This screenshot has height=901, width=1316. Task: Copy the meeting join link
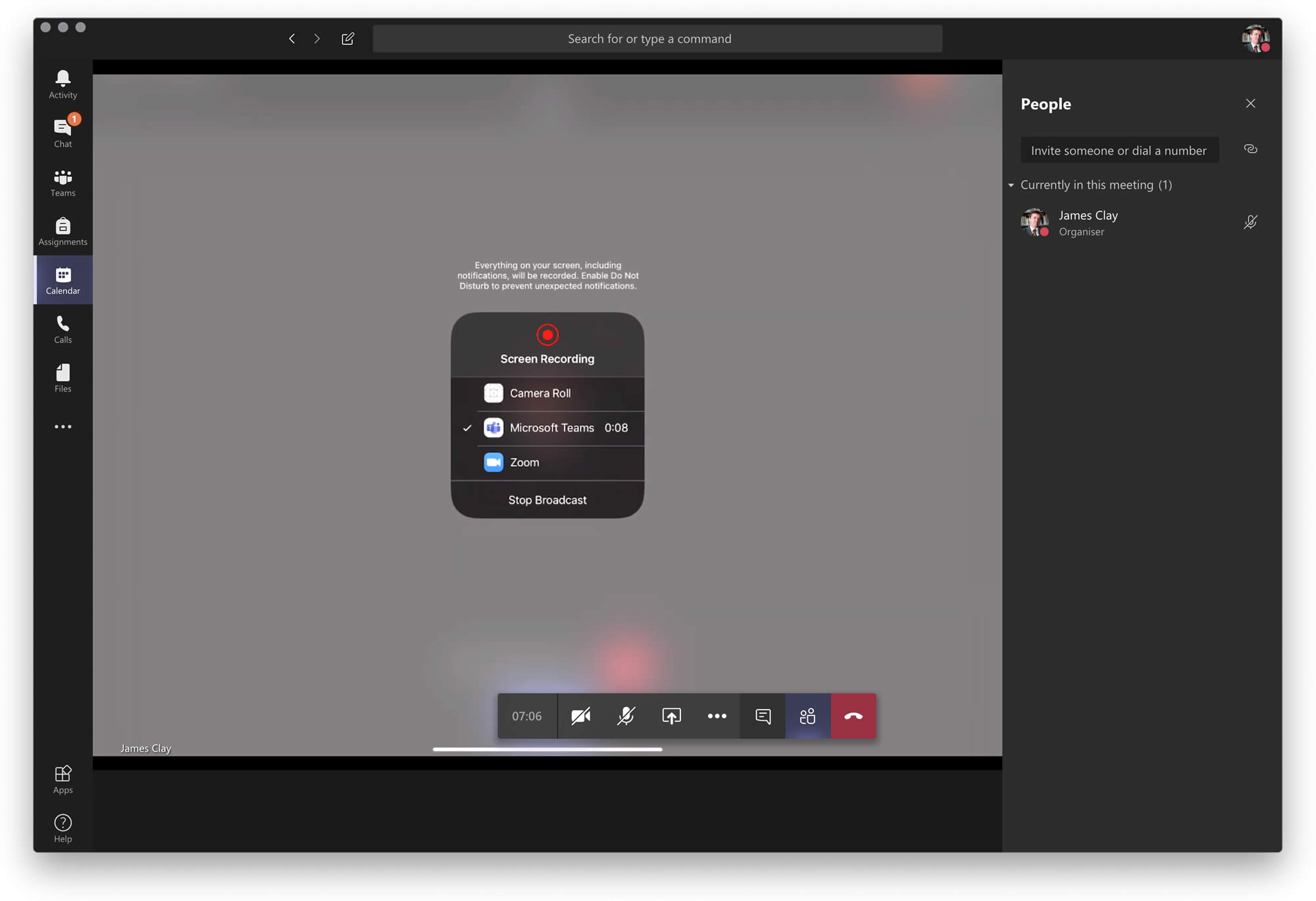coord(1250,149)
